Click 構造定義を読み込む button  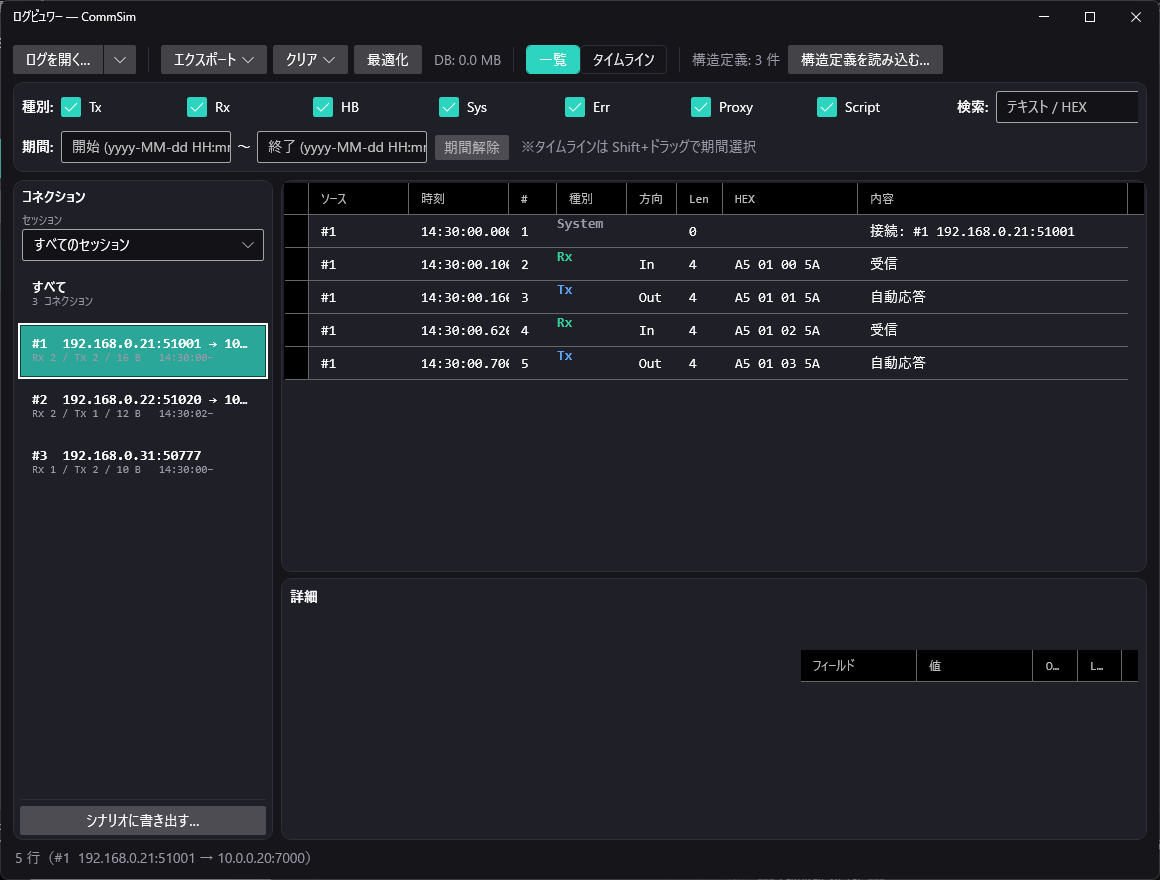(865, 60)
